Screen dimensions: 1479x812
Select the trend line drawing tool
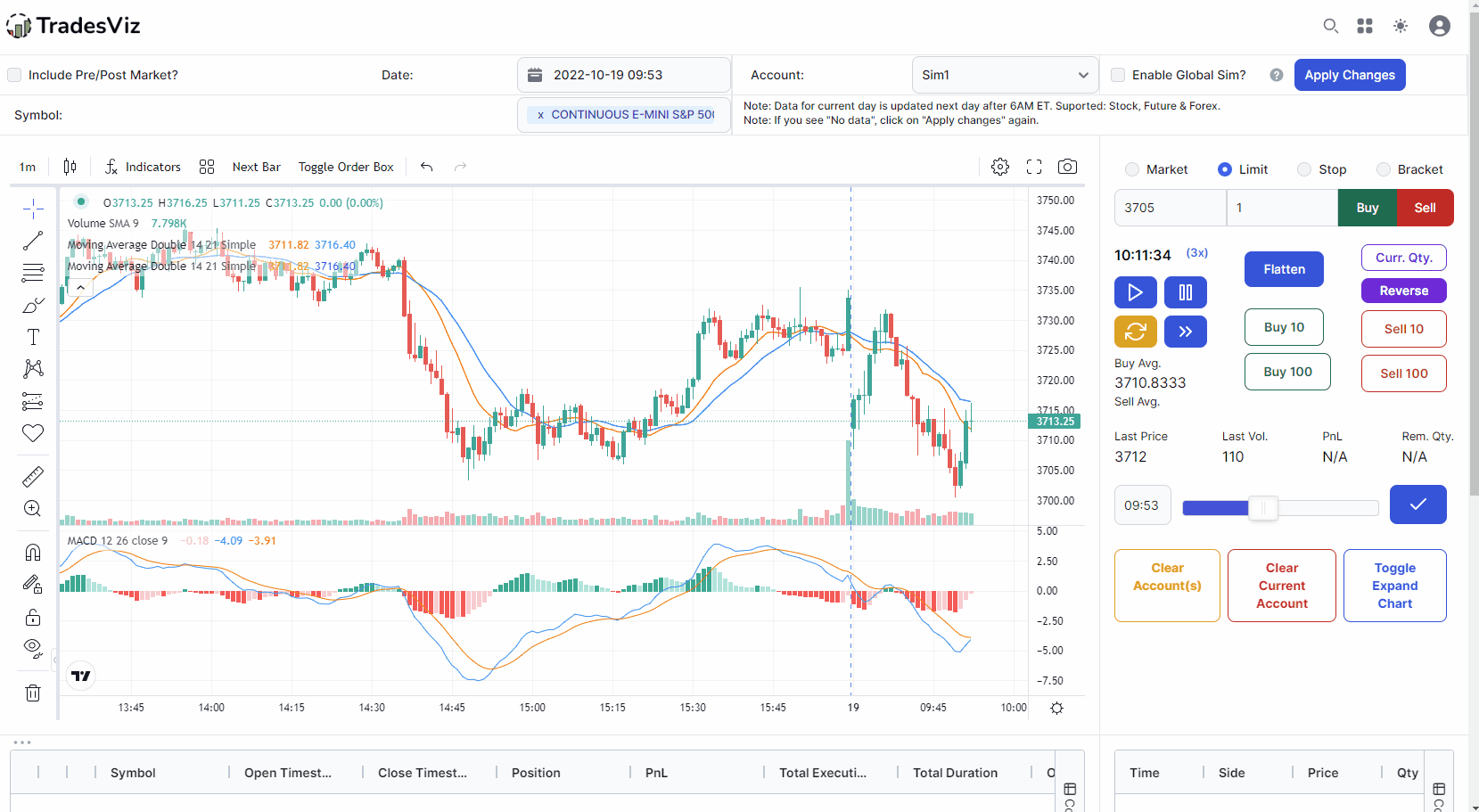33,241
